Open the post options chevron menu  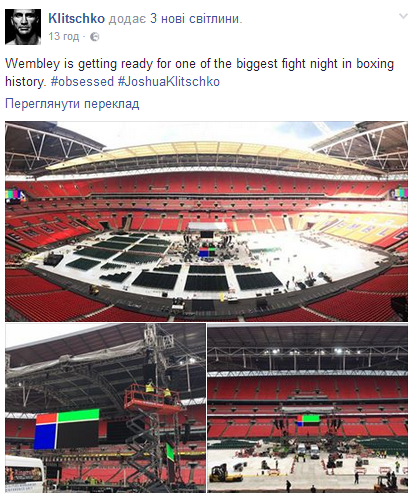click(403, 16)
